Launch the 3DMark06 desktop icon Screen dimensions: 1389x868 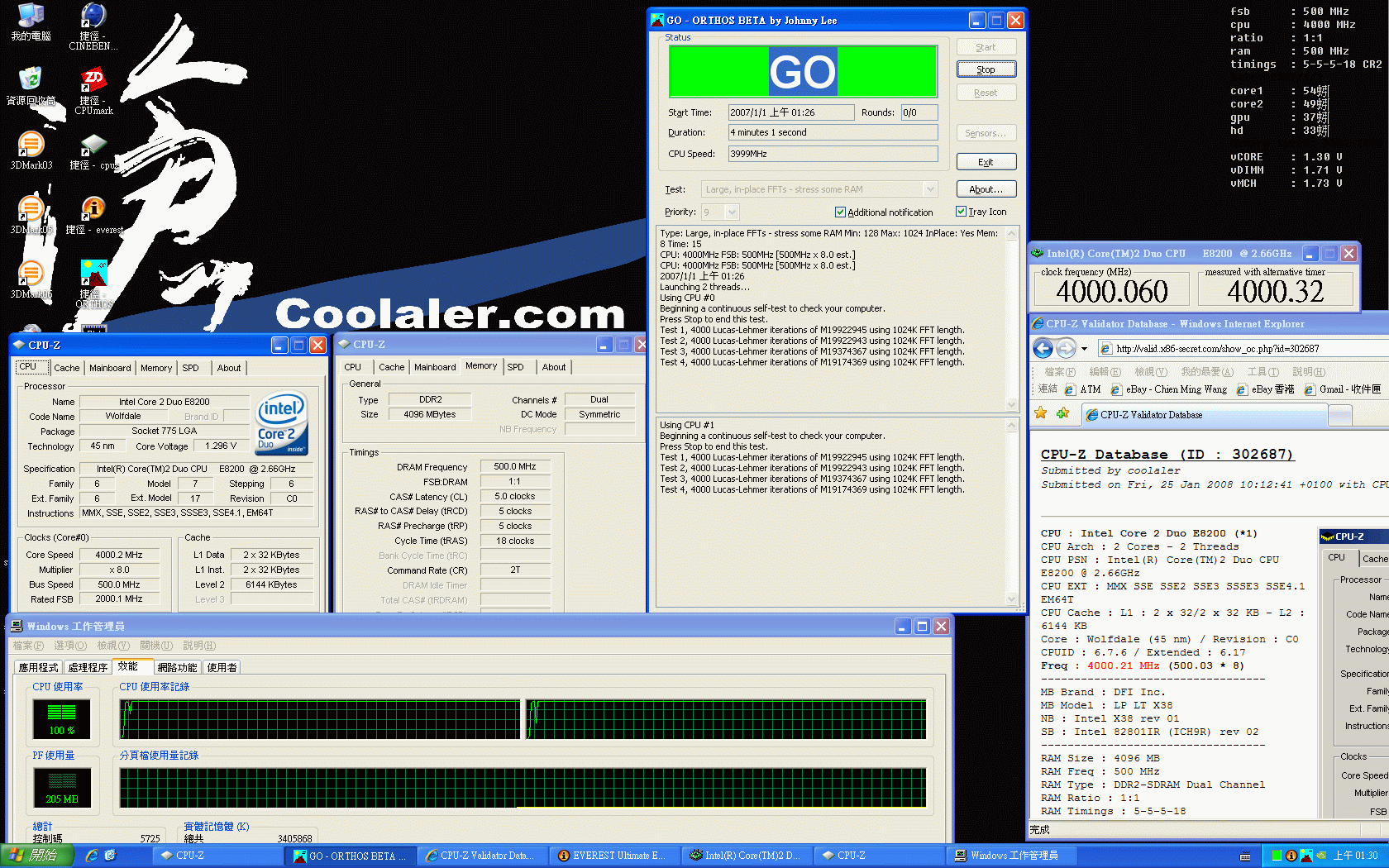tap(31, 280)
